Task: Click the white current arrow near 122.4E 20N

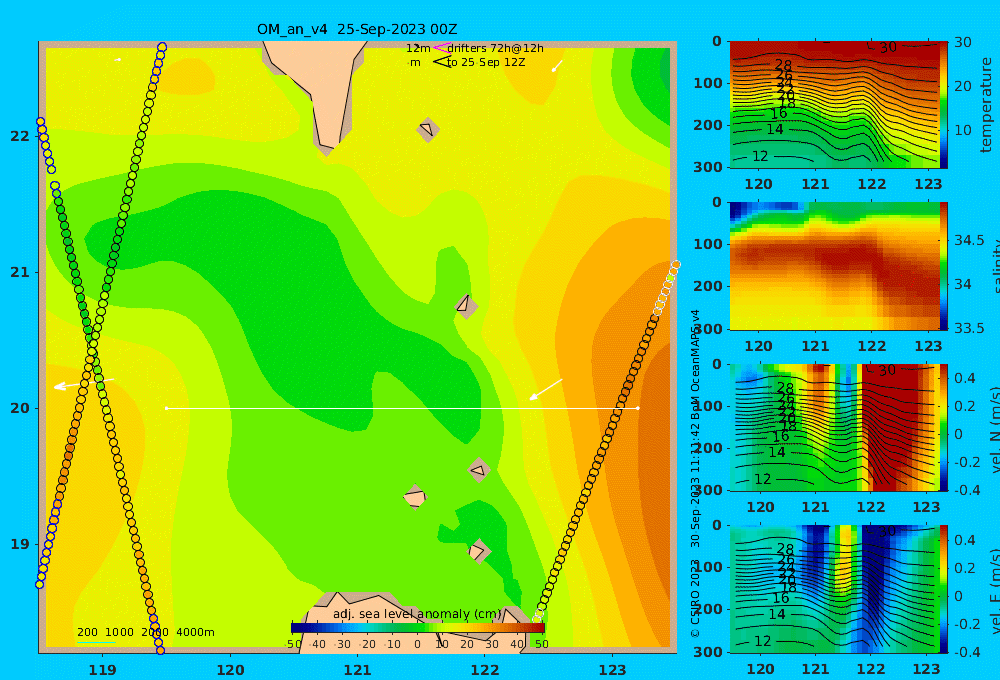Action: click(546, 390)
